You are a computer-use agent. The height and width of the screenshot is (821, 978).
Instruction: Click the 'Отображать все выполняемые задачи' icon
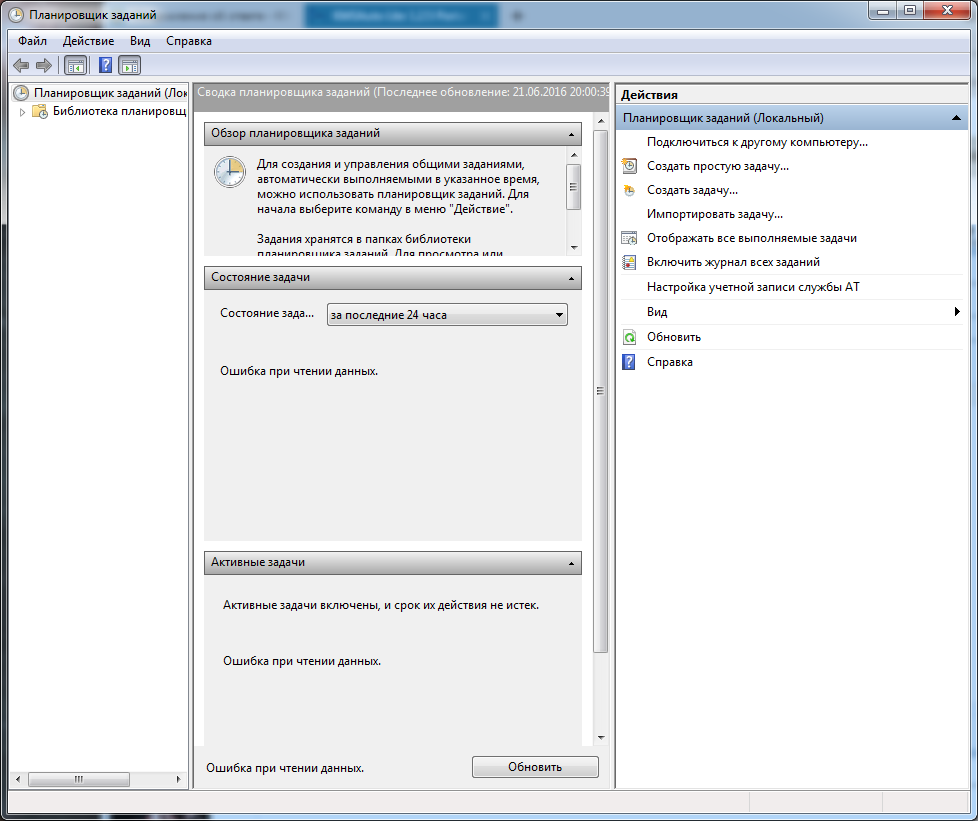(629, 238)
